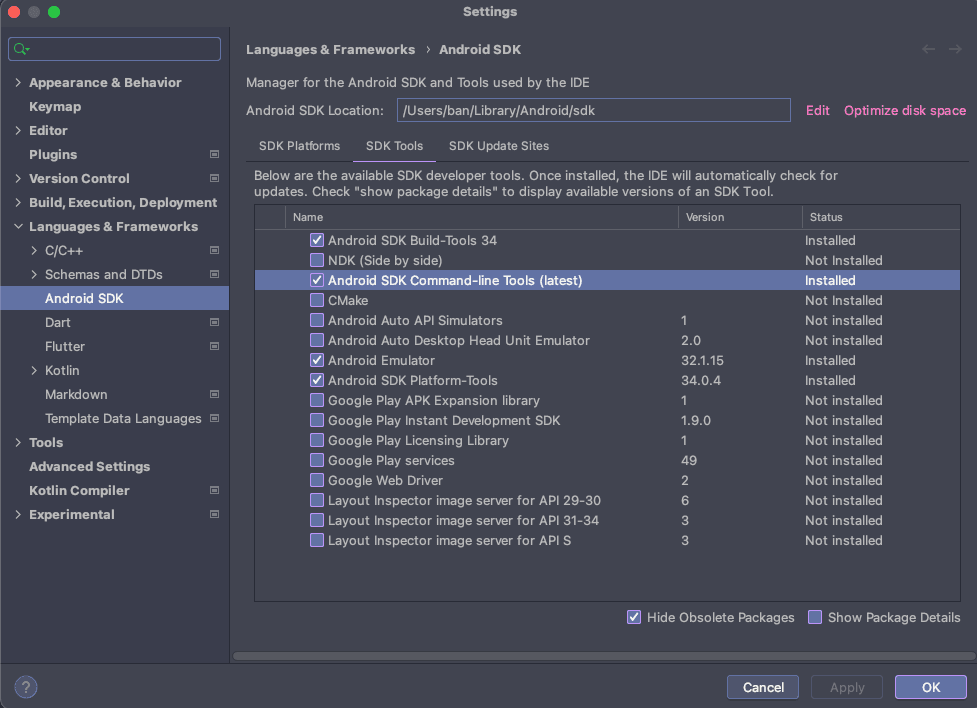Uncheck Android SDK Platform-Tools checkbox
This screenshot has height=708, width=977.
tap(317, 380)
